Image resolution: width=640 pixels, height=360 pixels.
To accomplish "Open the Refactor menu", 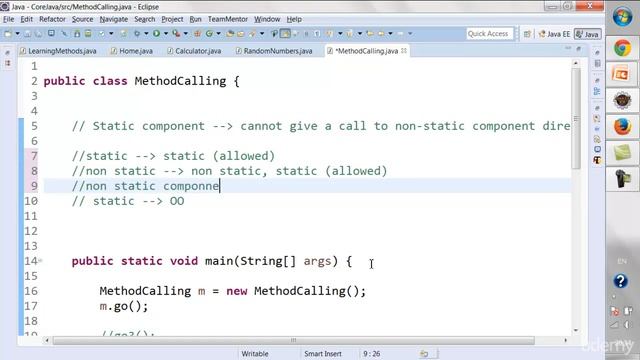I will click(x=52, y=19).
